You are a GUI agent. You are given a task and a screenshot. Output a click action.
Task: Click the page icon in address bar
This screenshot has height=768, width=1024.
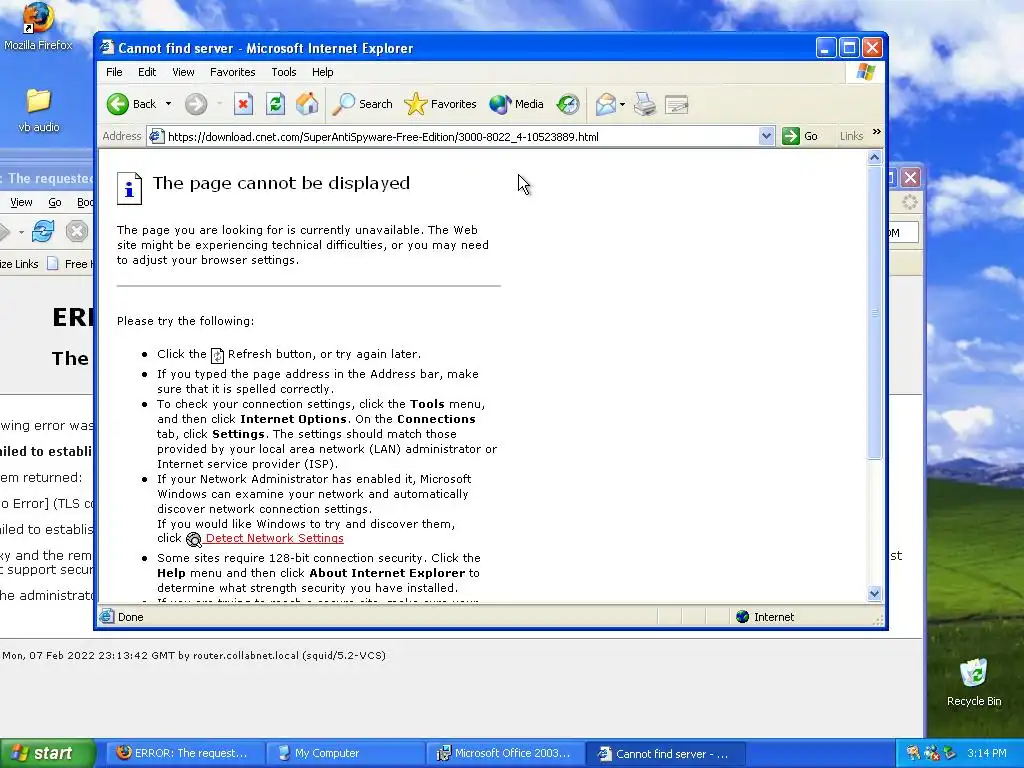156,136
